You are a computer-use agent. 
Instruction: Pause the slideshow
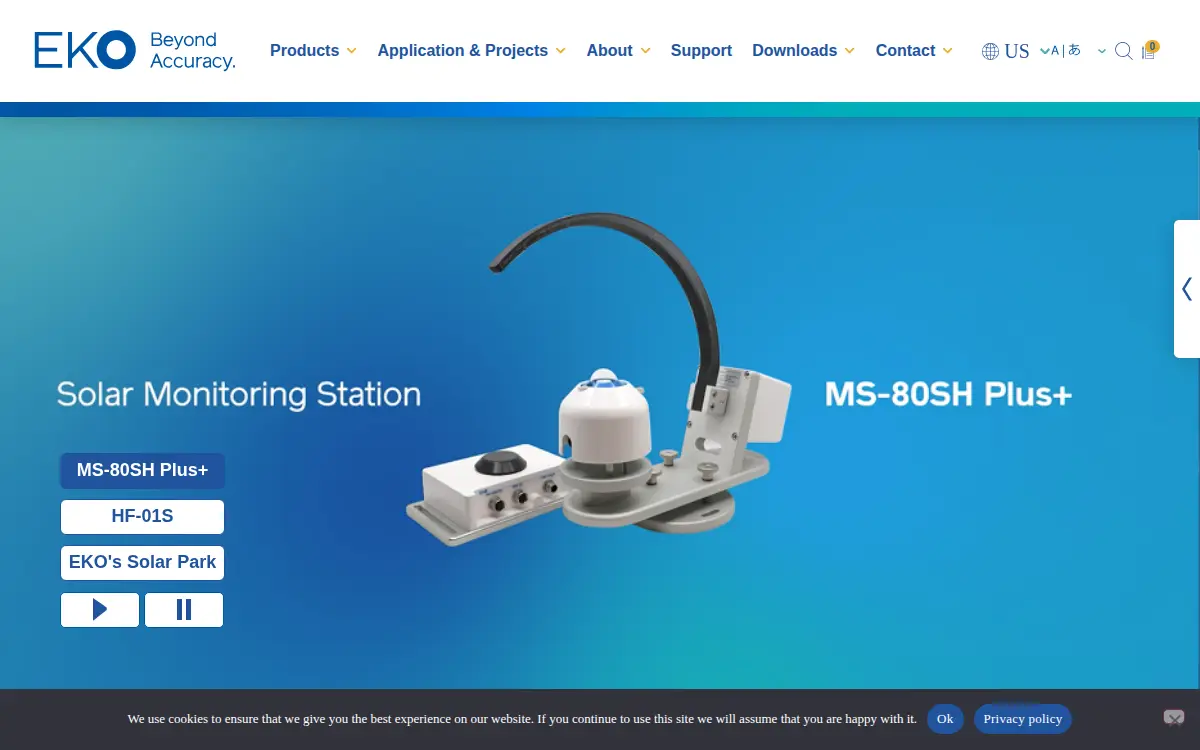(184, 610)
